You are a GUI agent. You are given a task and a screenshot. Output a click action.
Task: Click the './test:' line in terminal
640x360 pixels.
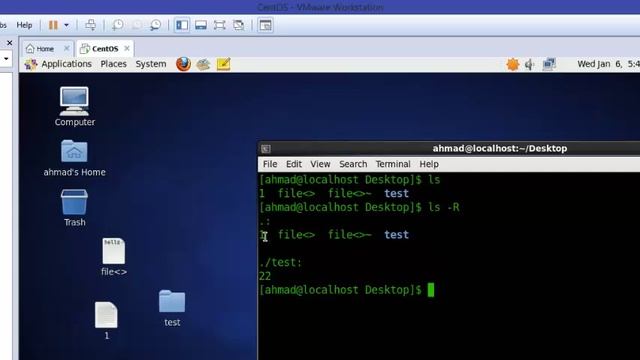tap(280, 262)
